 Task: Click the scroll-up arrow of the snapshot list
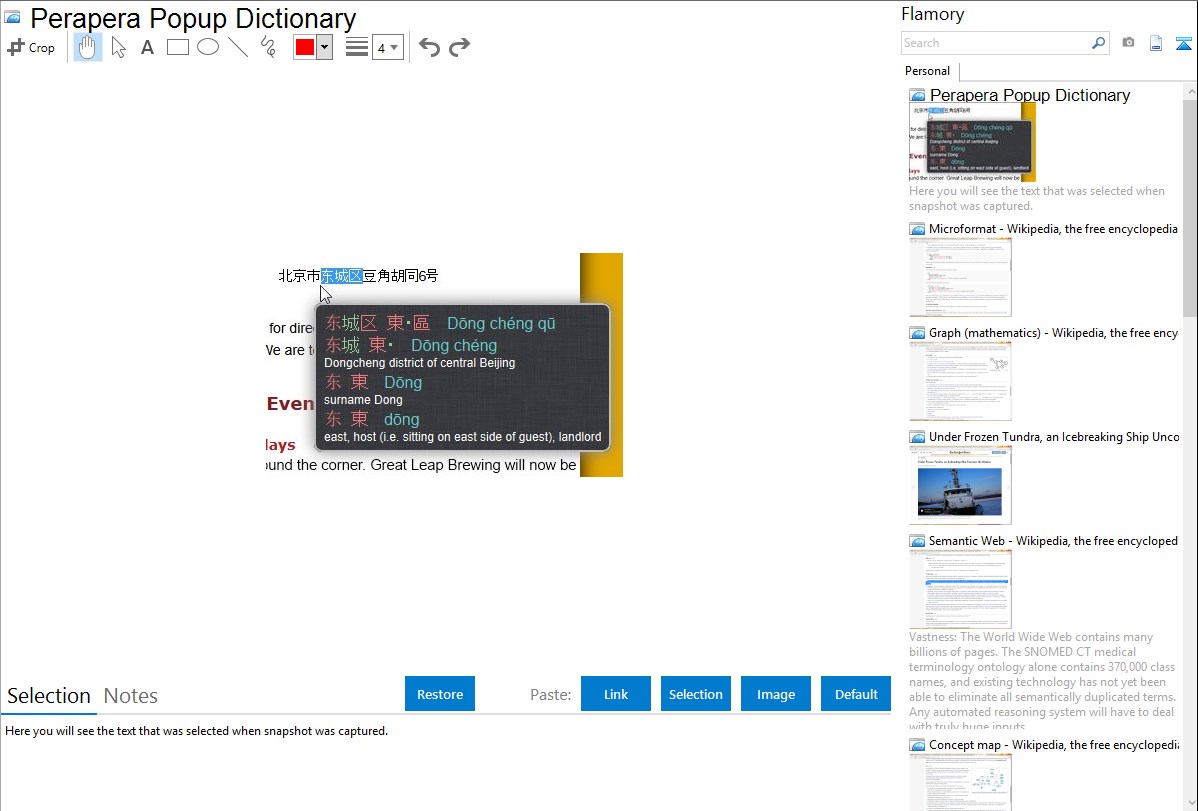coord(1191,91)
